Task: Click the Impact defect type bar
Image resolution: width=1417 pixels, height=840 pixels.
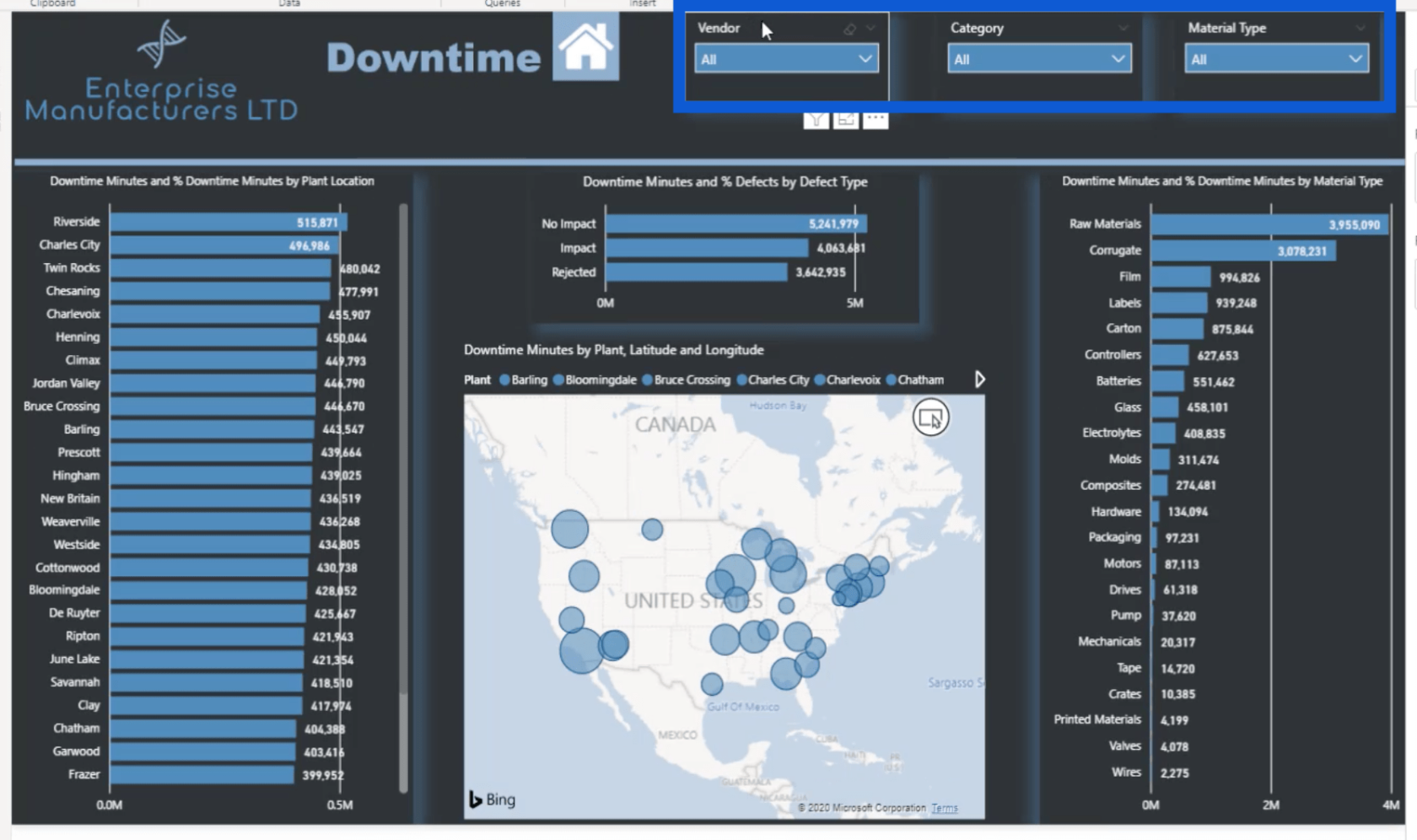Action: [x=707, y=248]
